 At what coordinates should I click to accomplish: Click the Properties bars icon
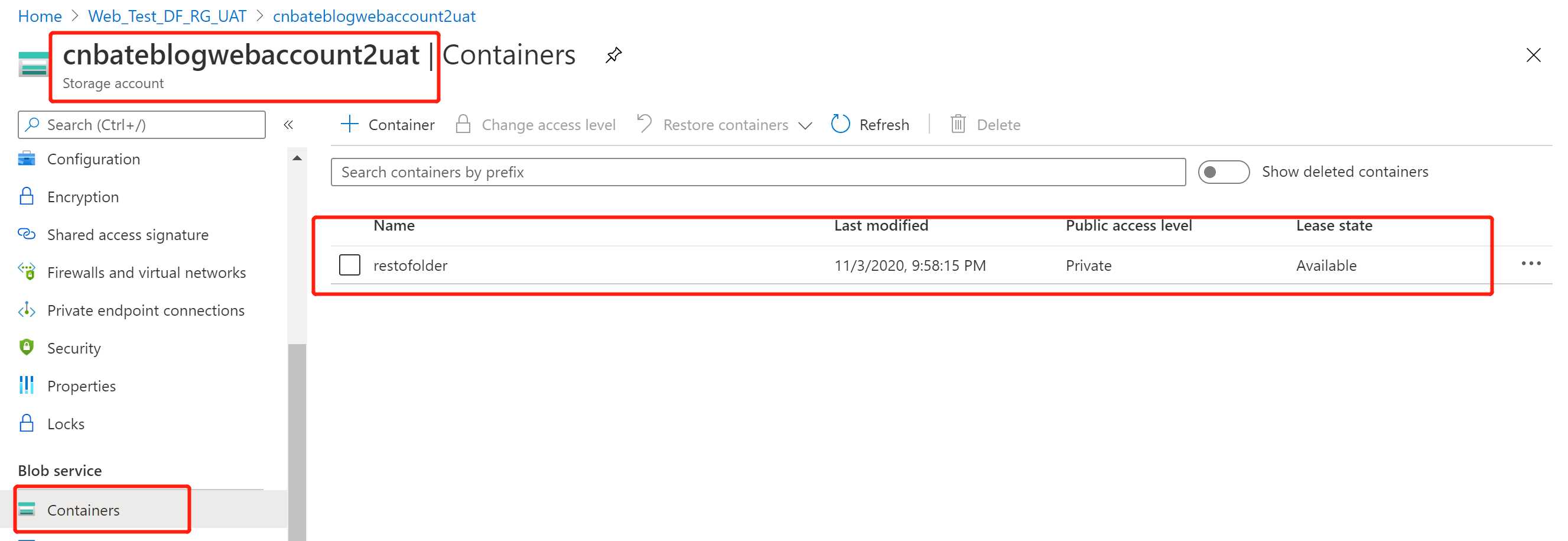coord(27,385)
